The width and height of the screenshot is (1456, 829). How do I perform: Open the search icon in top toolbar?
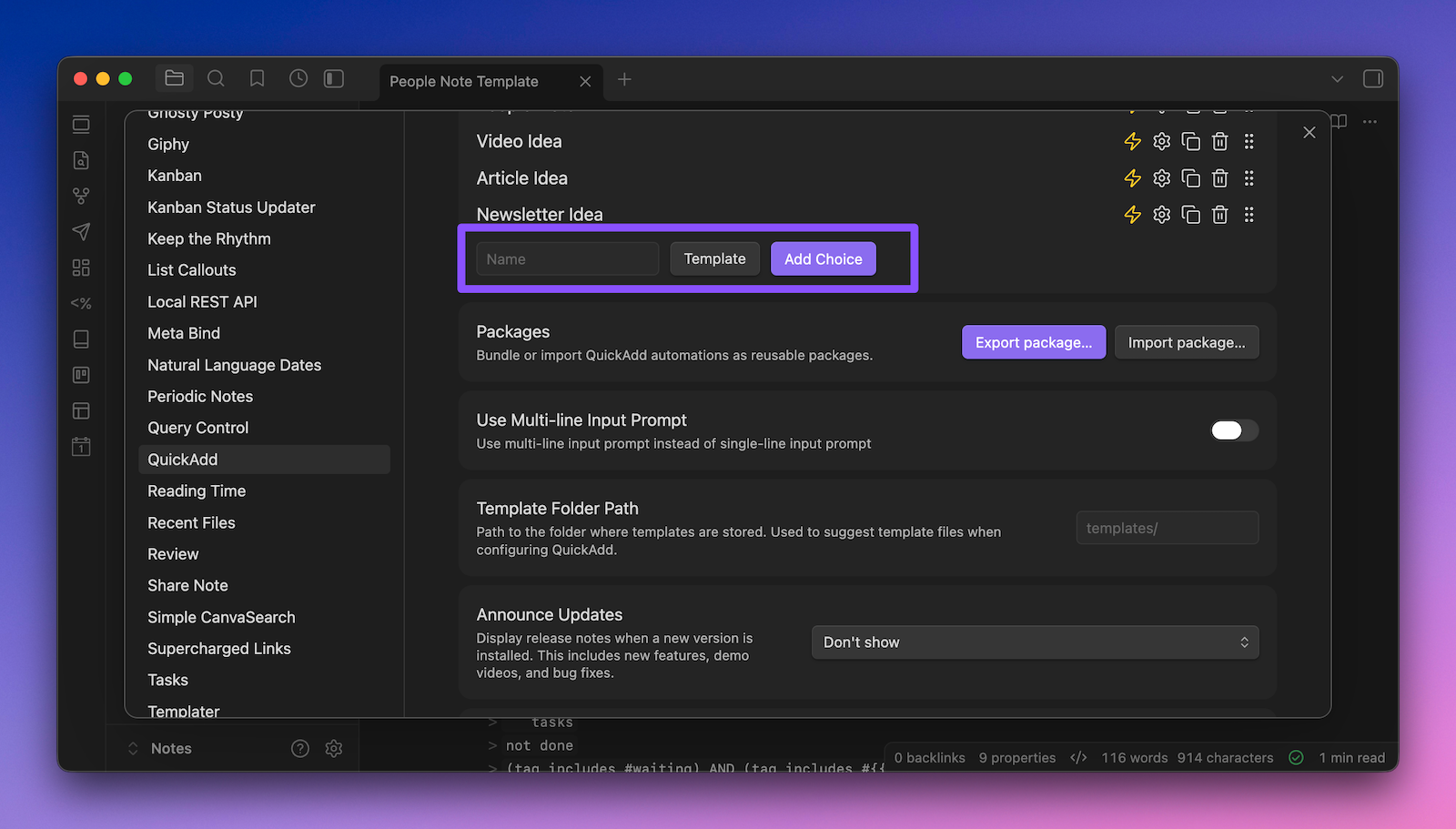(216, 79)
